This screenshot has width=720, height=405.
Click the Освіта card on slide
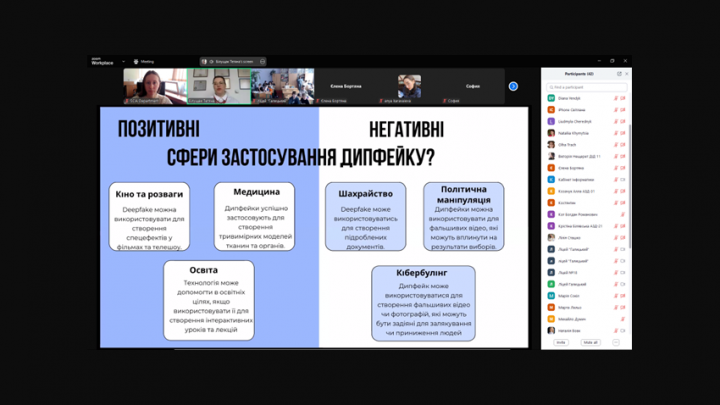point(209,300)
